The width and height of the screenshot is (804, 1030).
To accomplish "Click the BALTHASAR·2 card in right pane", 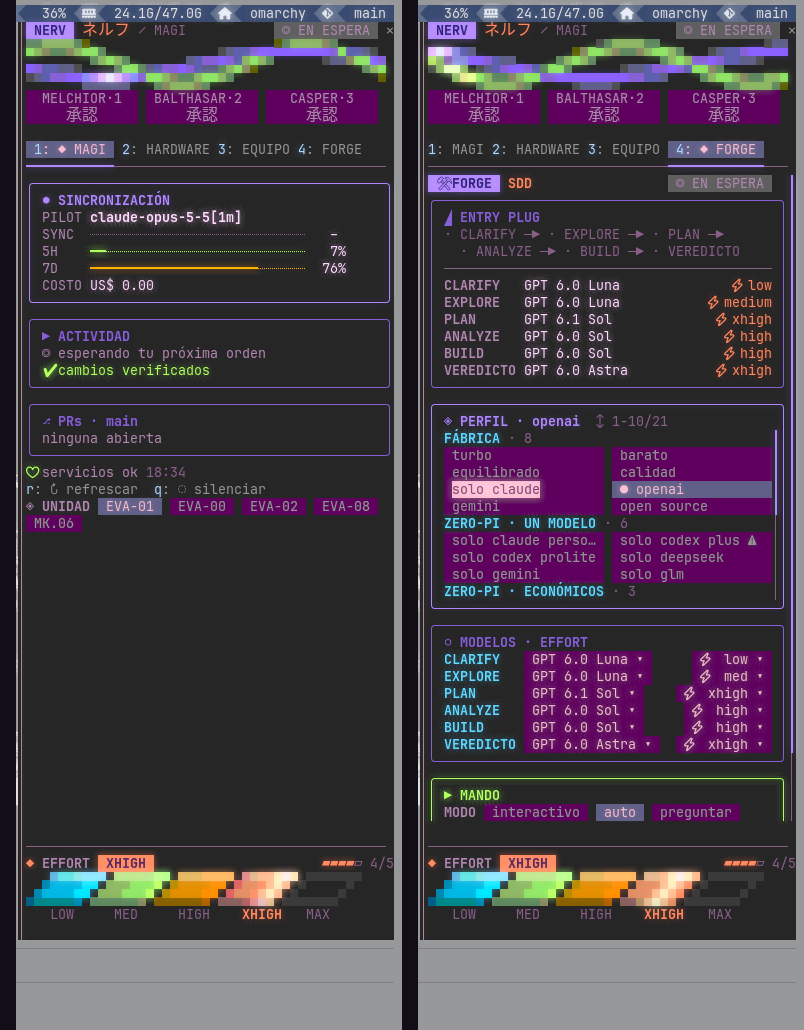I will (x=604, y=106).
